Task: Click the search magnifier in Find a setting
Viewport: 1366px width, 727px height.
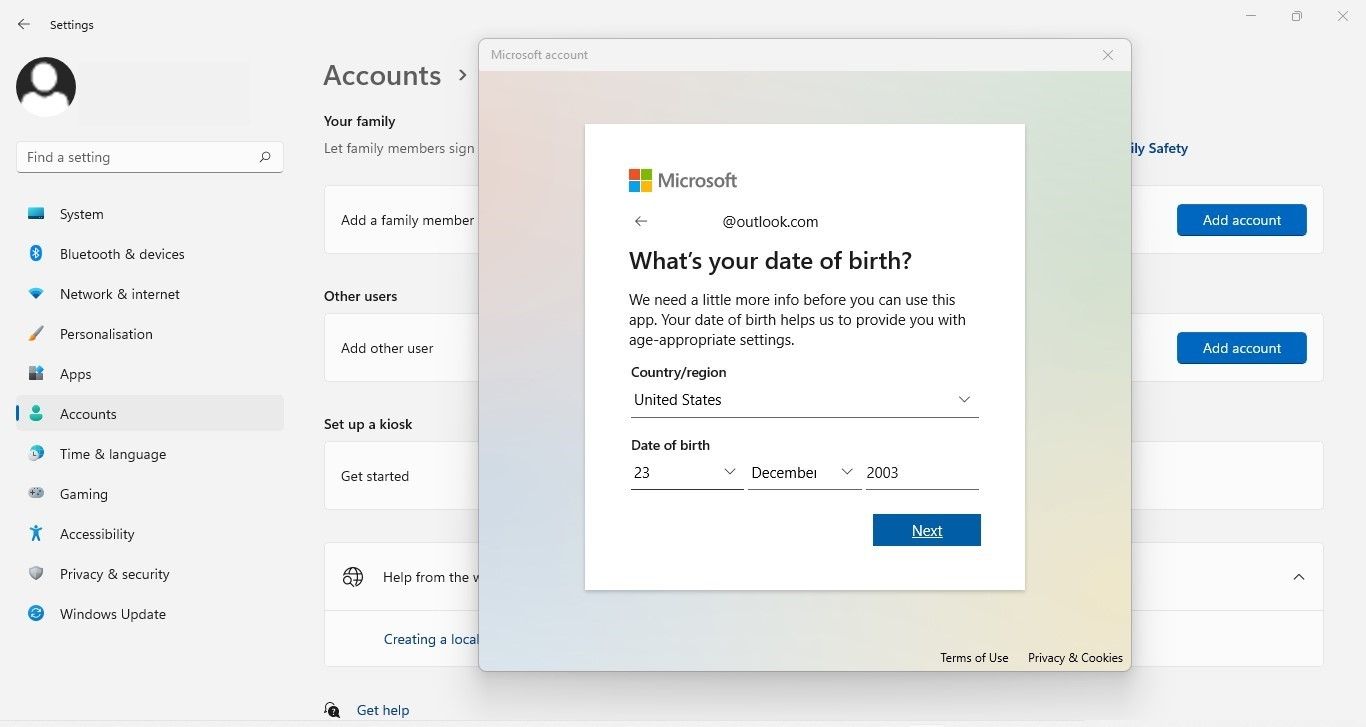Action: click(265, 157)
